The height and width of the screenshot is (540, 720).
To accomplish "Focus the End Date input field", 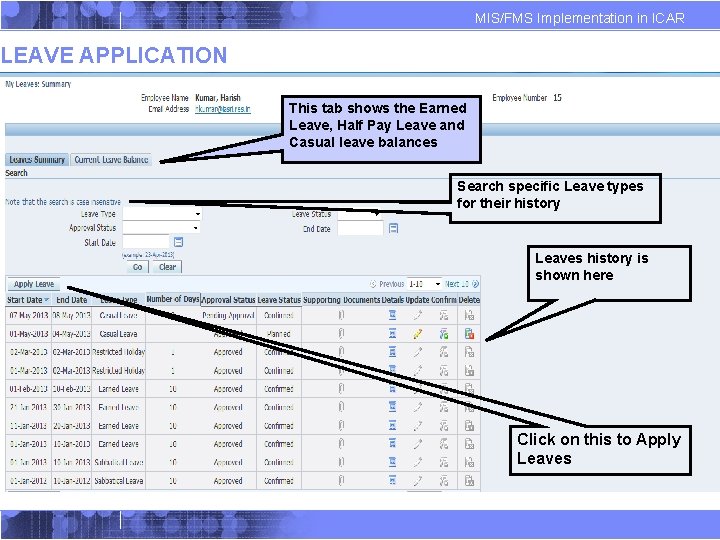I will (360, 228).
